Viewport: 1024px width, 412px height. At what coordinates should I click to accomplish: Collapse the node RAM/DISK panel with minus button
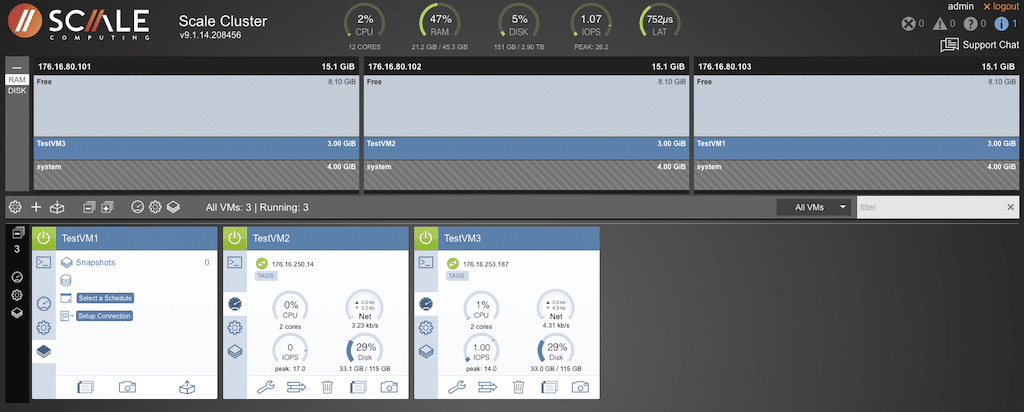tap(17, 67)
